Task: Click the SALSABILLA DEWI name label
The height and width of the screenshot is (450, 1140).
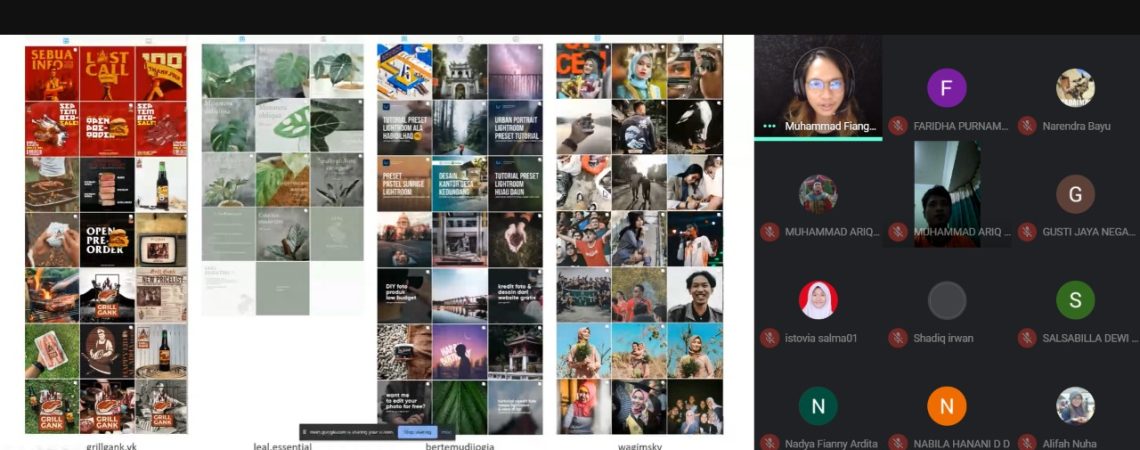Action: pos(1090,338)
